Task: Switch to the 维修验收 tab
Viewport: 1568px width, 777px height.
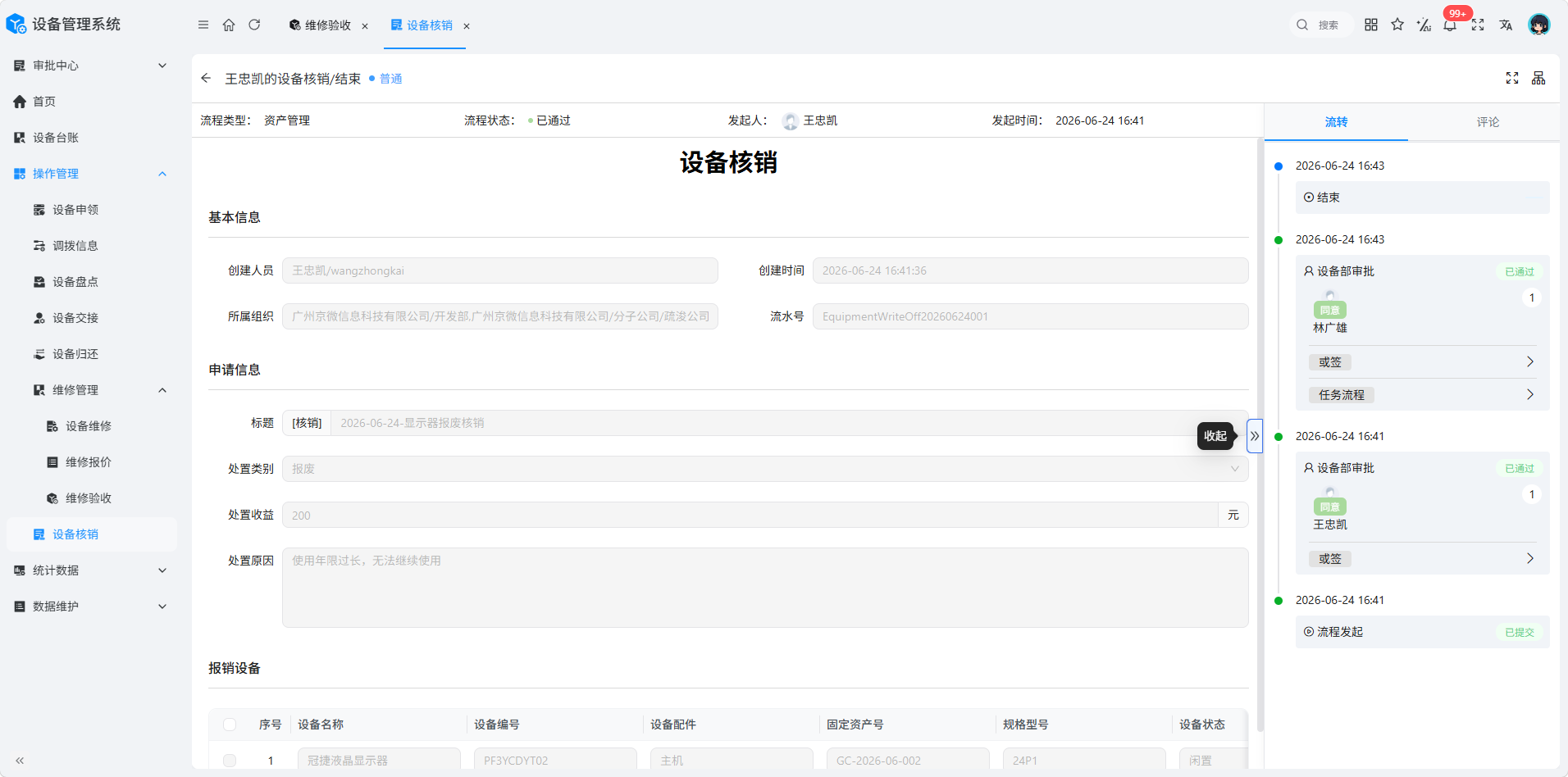Action: pos(328,25)
